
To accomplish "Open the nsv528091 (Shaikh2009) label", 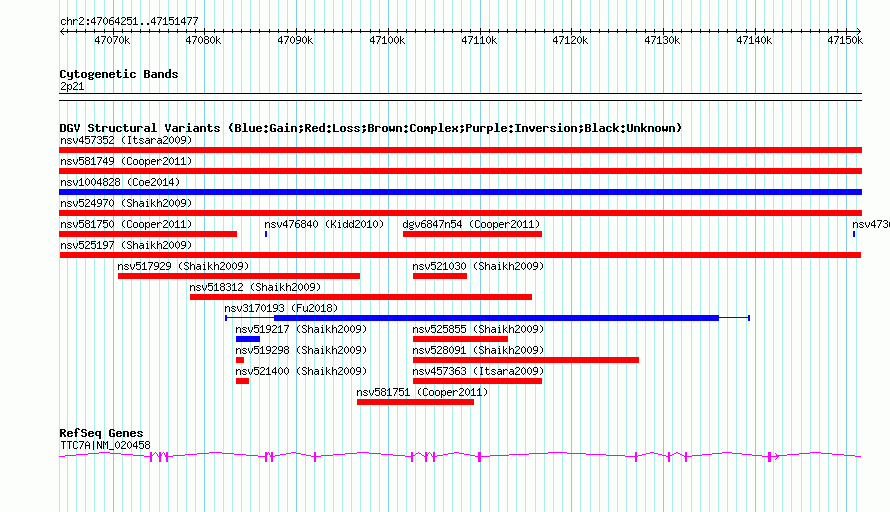I will tap(478, 350).
